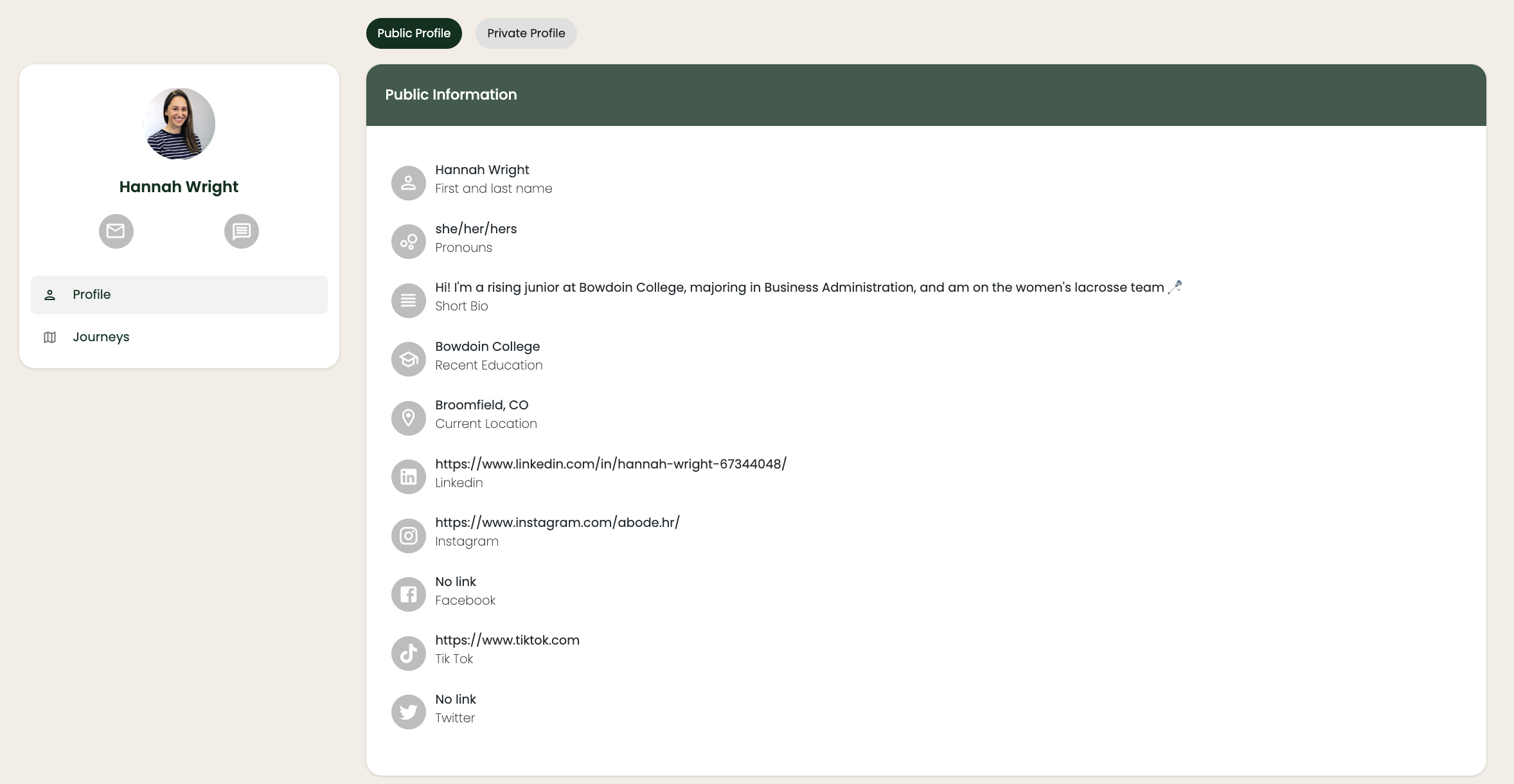Click the Short Bio lines icon

(409, 301)
